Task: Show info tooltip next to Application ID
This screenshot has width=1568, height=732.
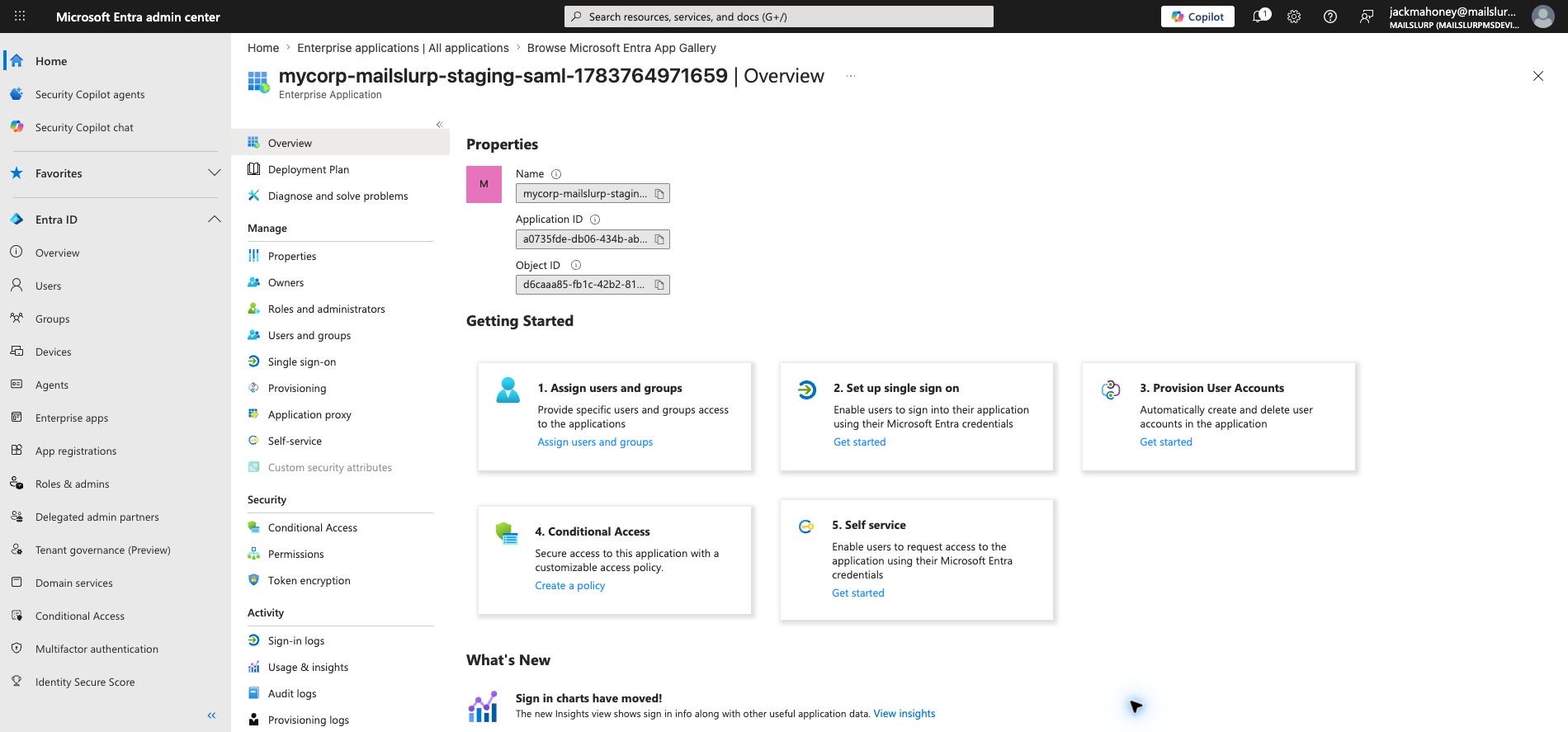Action: (595, 220)
